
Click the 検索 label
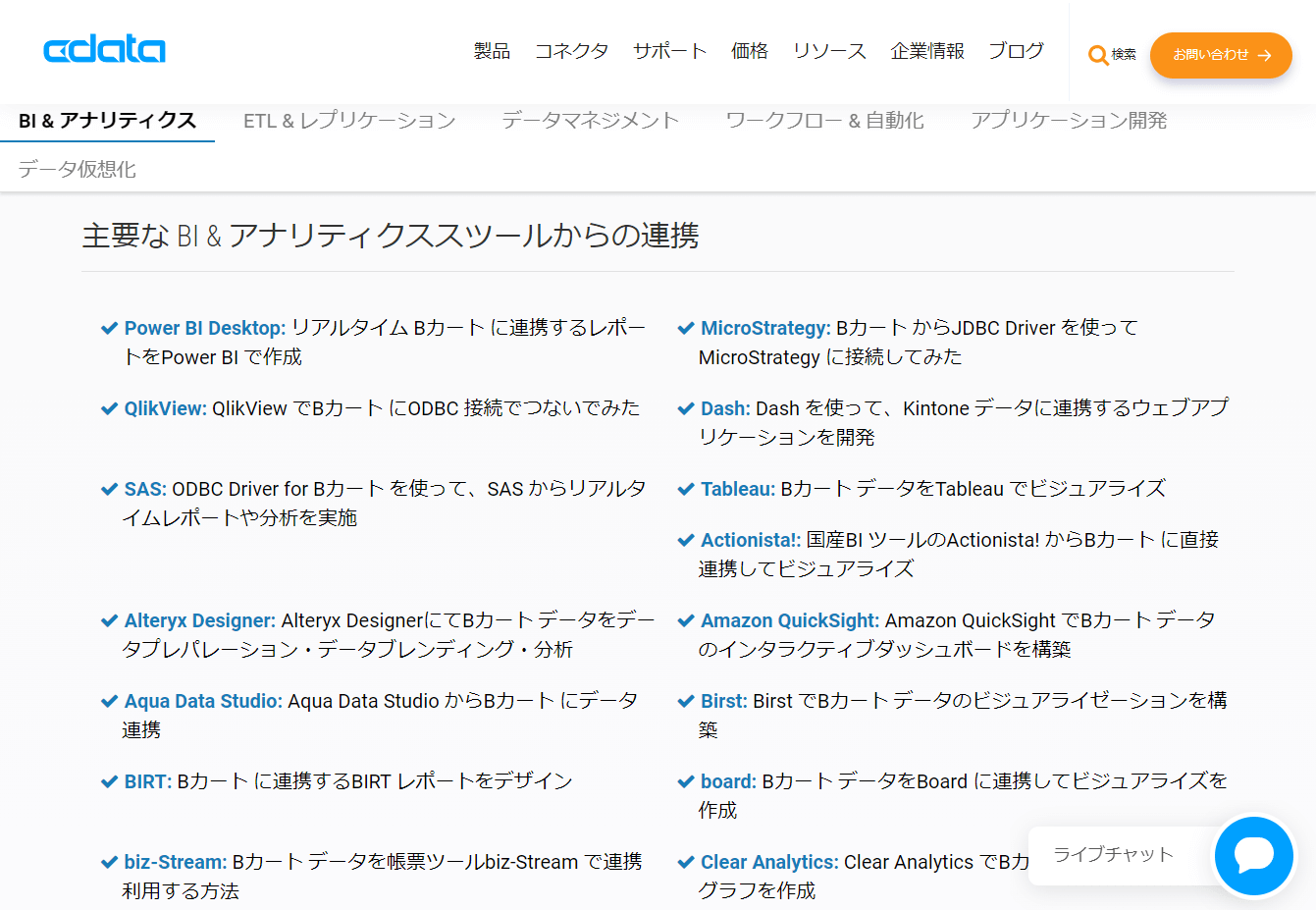1124,55
